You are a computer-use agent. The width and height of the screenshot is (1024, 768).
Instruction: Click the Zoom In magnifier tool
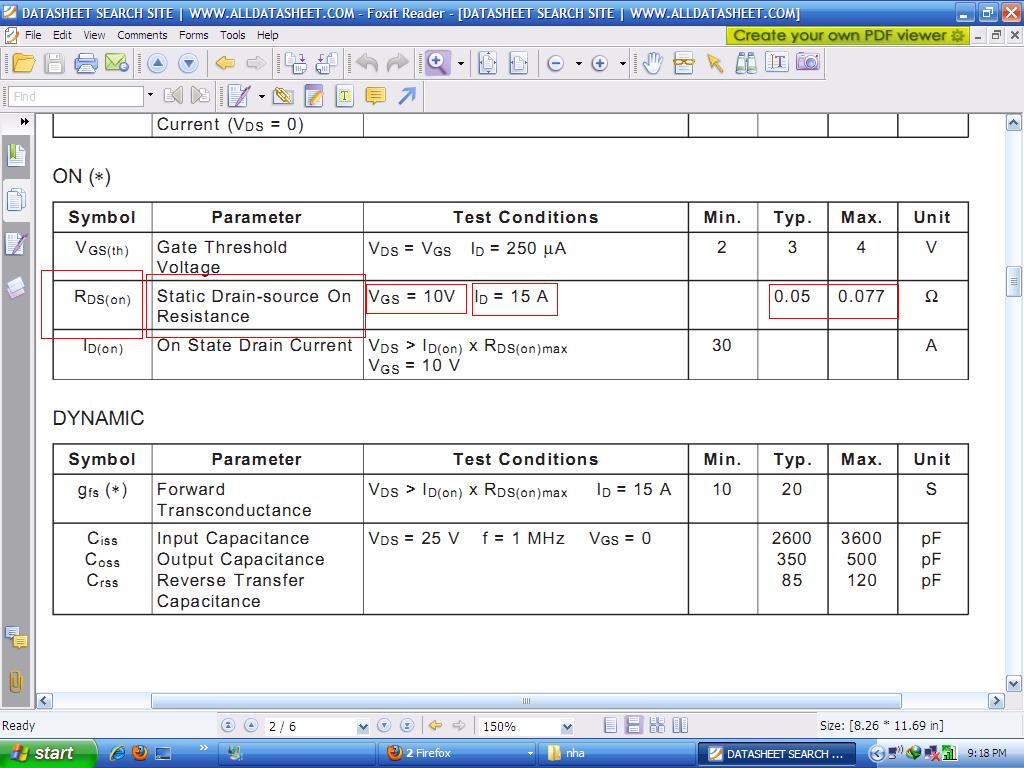437,63
